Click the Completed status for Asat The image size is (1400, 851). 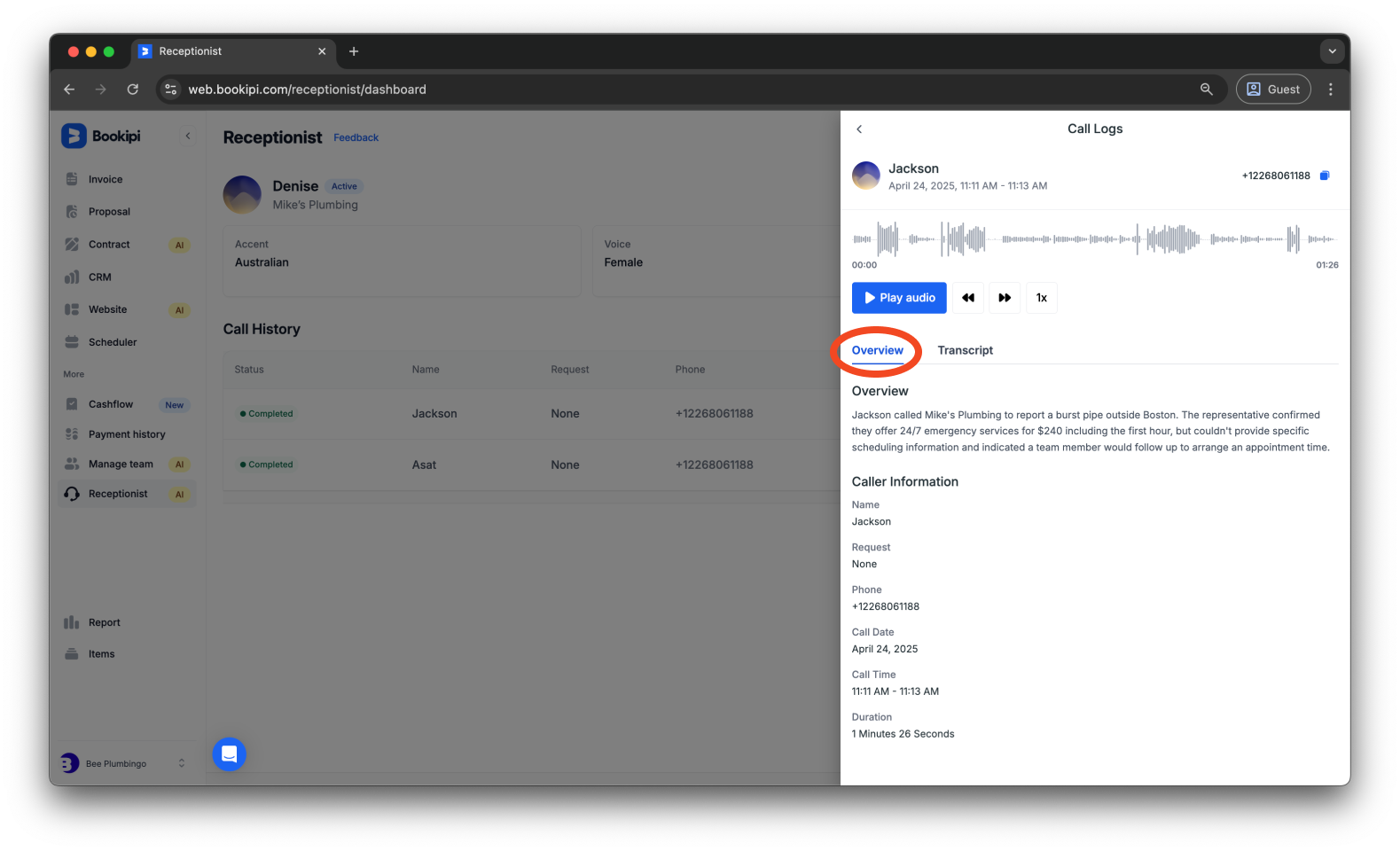click(x=266, y=465)
